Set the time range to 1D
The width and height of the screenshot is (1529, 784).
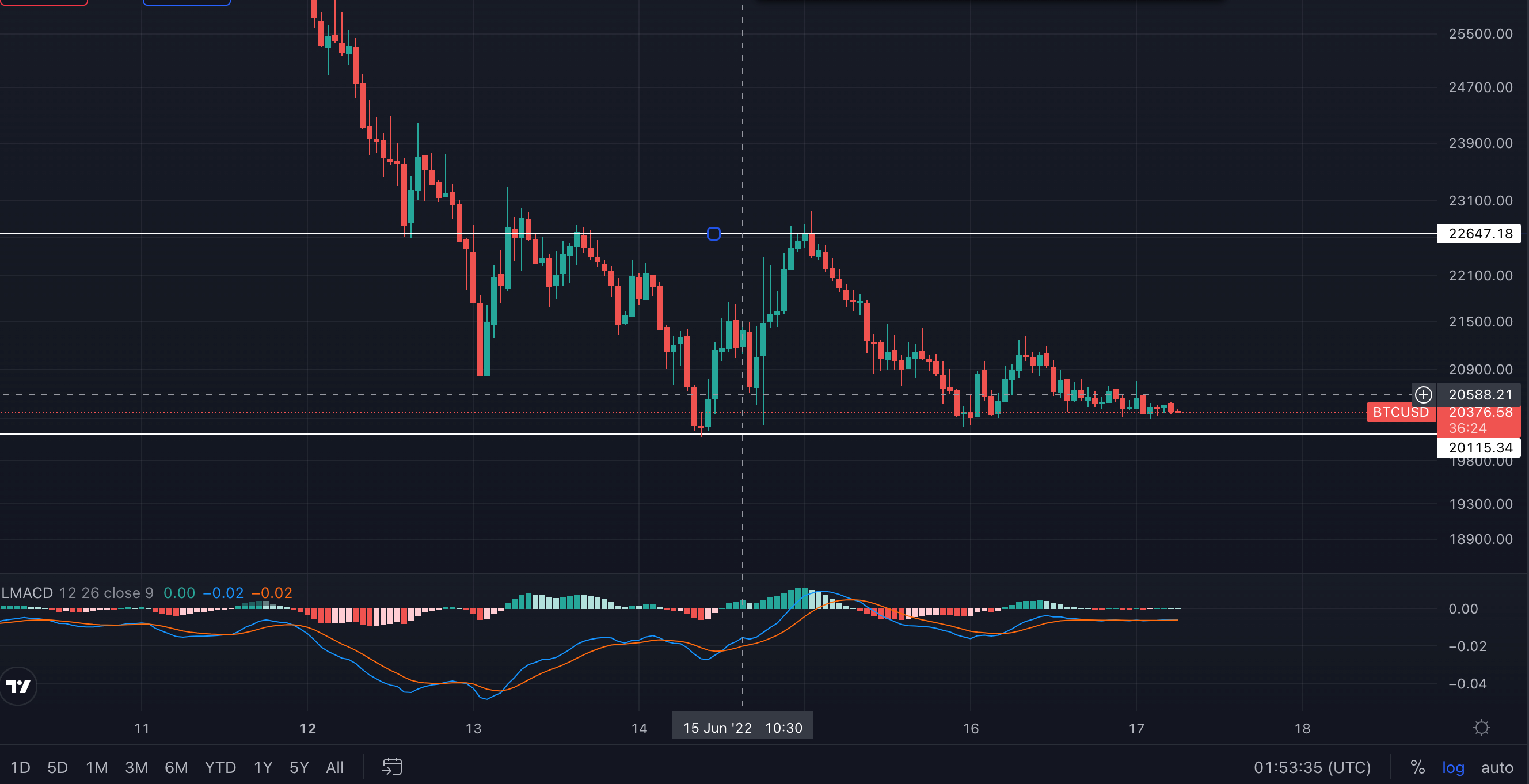point(20,767)
